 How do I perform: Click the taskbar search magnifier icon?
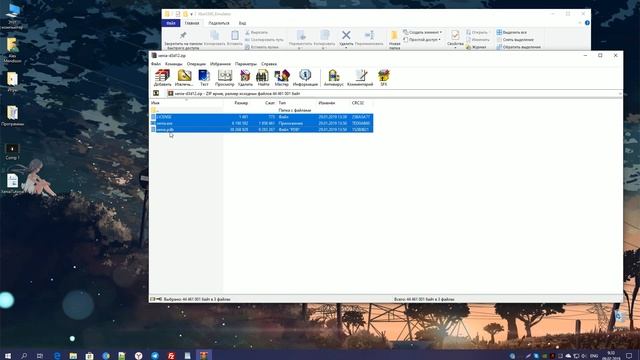[x=24, y=356]
